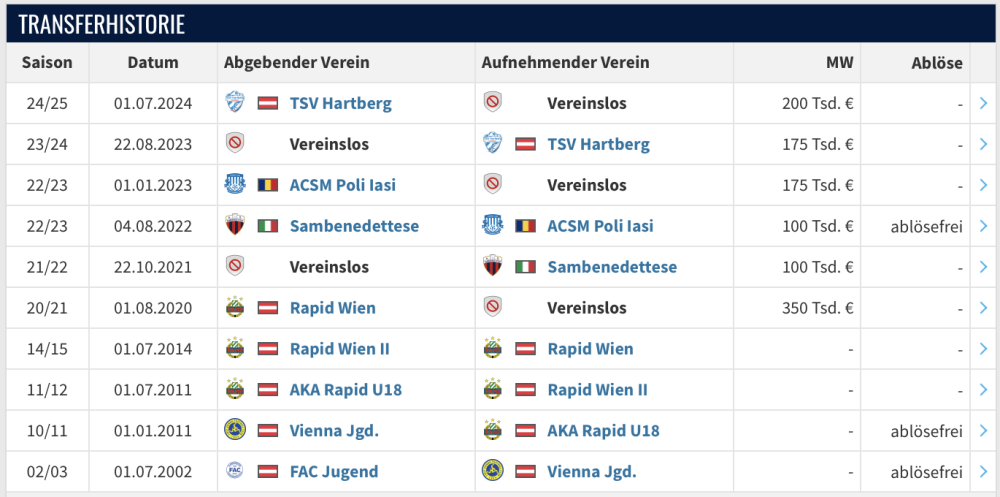Viewport: 1000px width, 497px height.
Task: Click the ACSM Poli Iasi crest dated 01.01.2023
Action: 234,185
